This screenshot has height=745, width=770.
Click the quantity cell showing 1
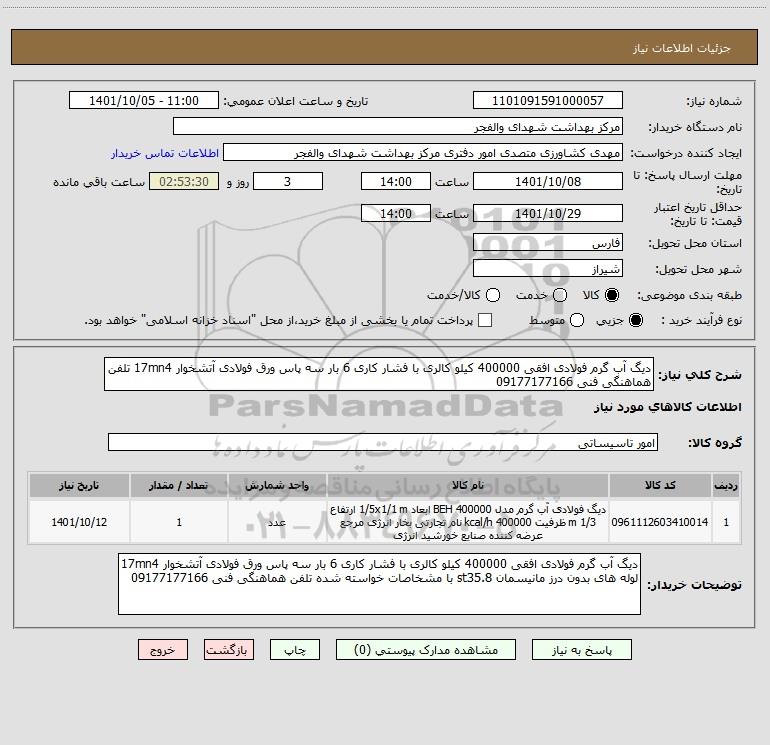179,522
